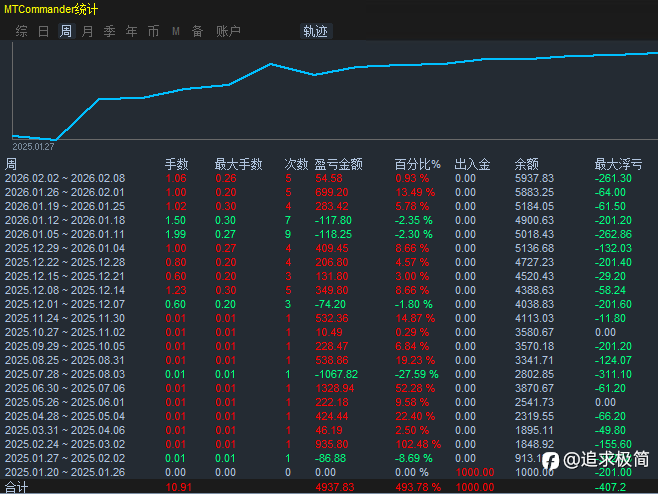
Task: Select week 2025.01.27 ~ 2025.02.02
Action: [65, 458]
